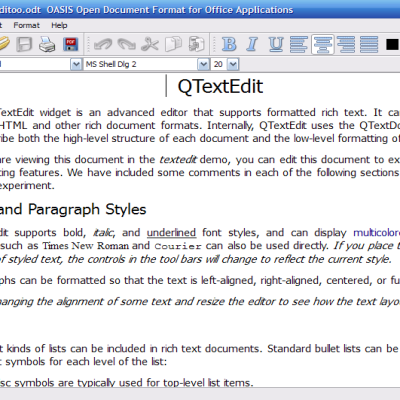This screenshot has width=400, height=400.
Task: Toggle underline formatting
Action: 276,44
